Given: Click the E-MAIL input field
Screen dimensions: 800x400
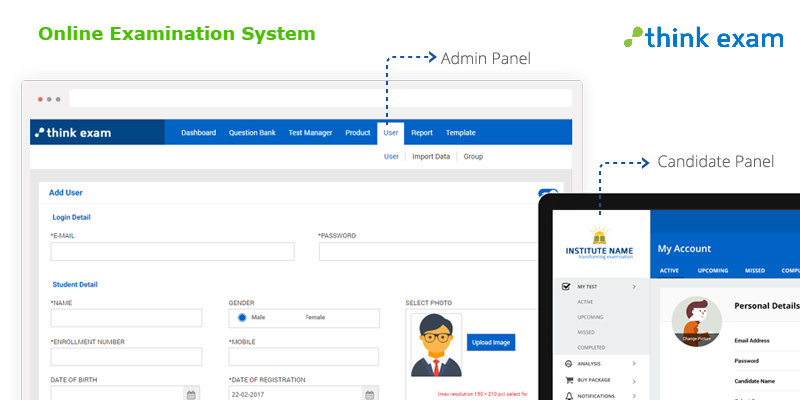Looking at the screenshot, I should tap(172, 251).
